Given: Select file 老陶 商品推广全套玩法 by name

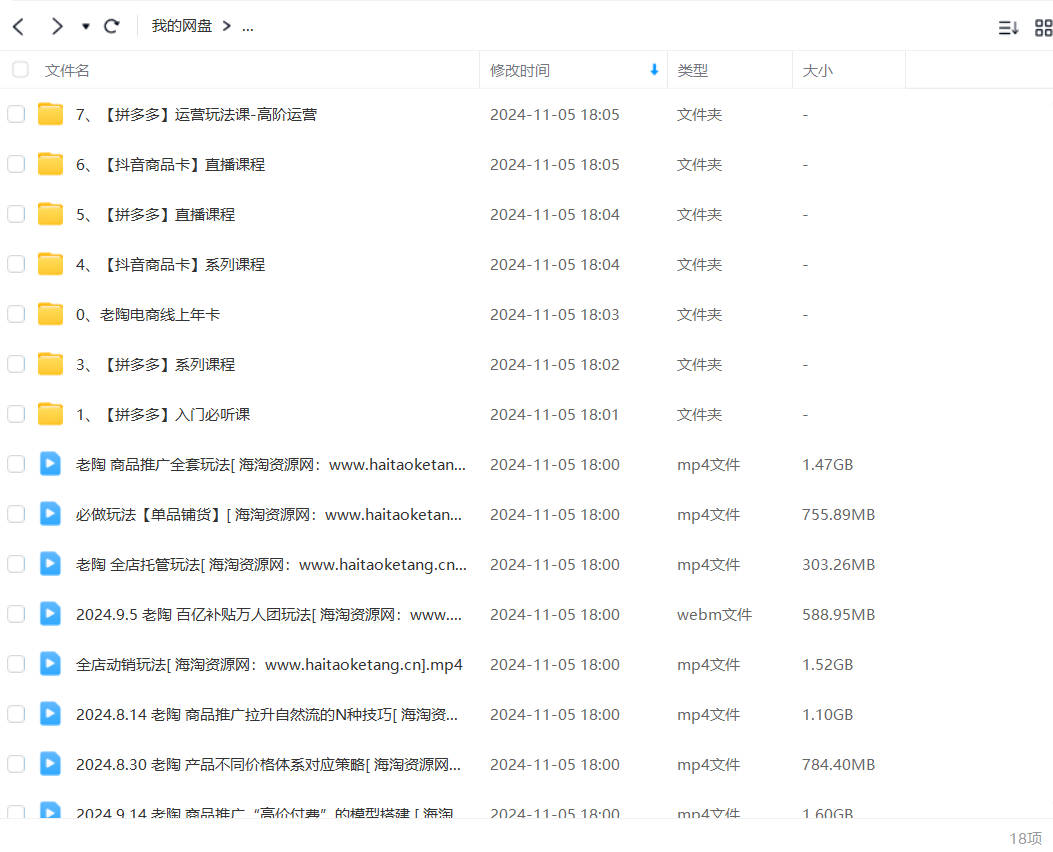Looking at the screenshot, I should point(271,465).
